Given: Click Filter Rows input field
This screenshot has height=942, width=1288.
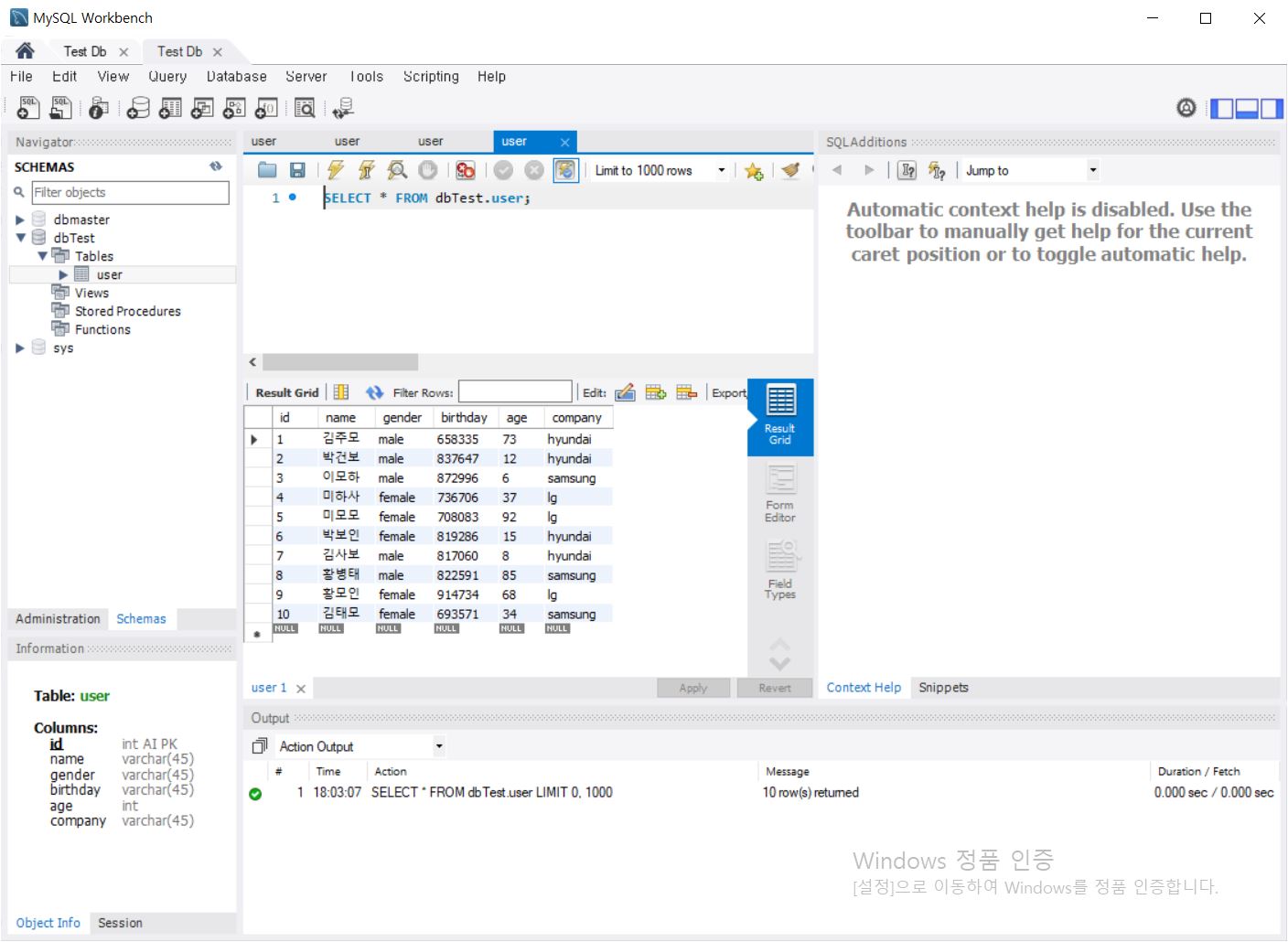Looking at the screenshot, I should [515, 392].
